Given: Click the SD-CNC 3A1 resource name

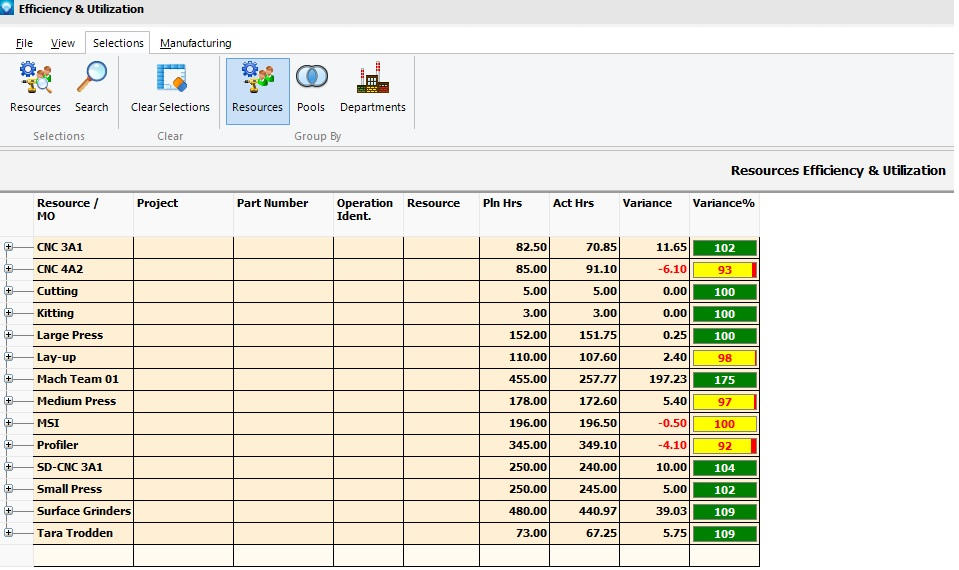Looking at the screenshot, I should click(x=70, y=467).
